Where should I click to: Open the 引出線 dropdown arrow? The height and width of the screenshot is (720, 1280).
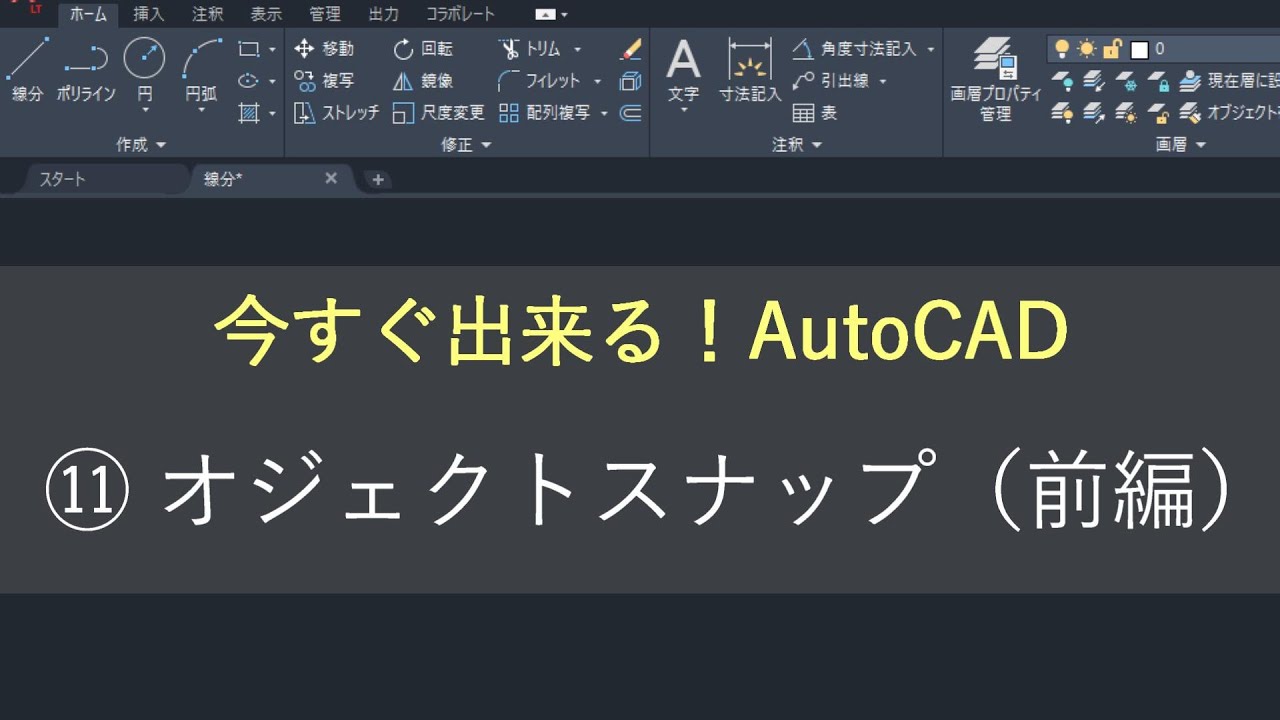click(x=883, y=81)
